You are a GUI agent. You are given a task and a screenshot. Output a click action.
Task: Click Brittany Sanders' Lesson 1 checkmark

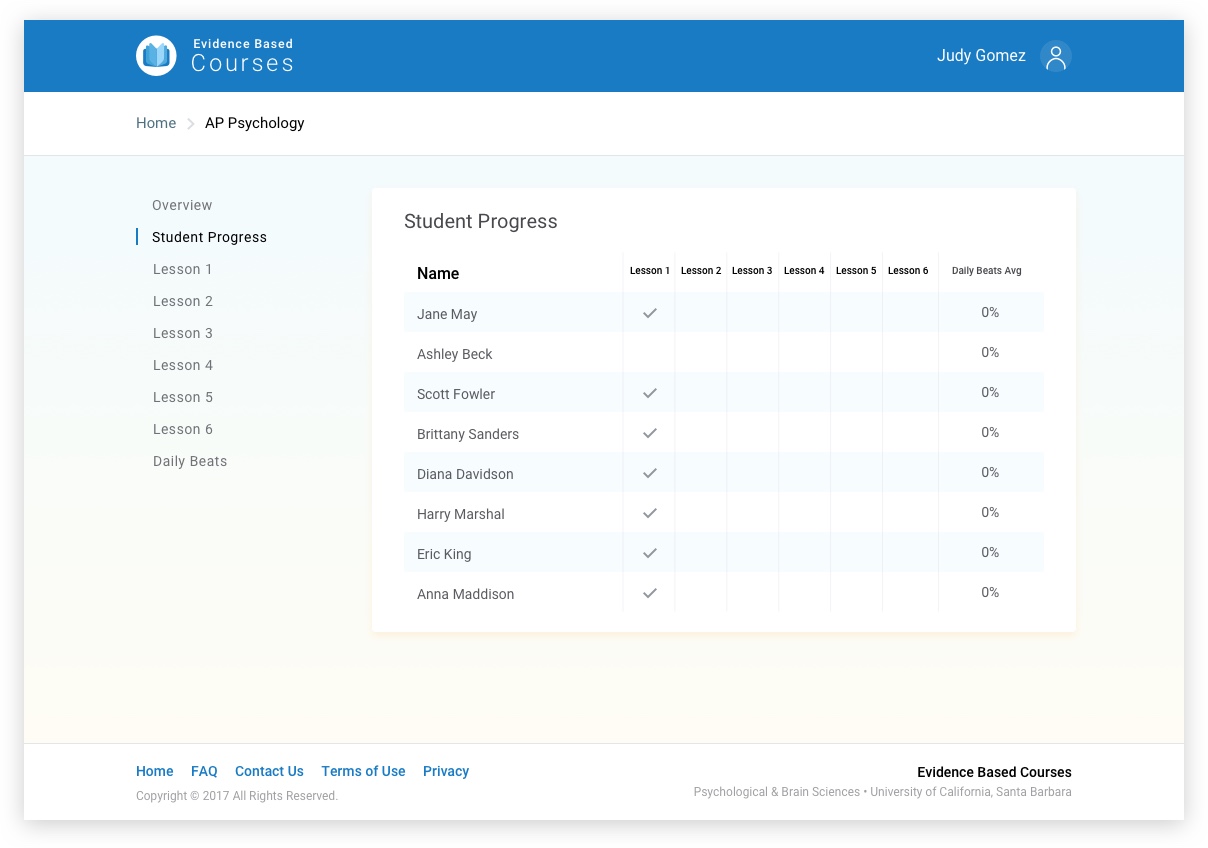pos(650,433)
